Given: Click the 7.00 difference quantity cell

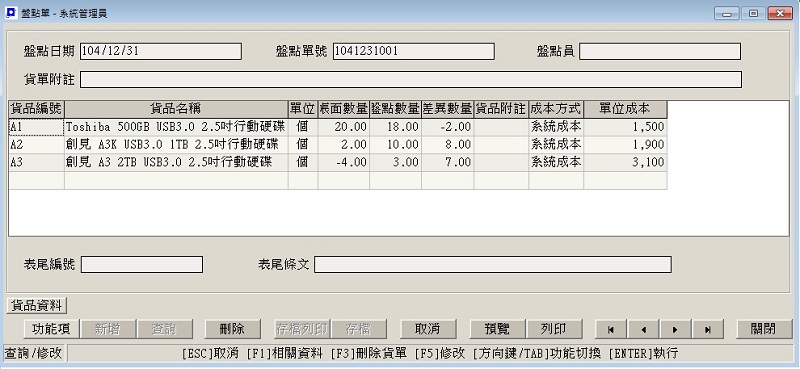Looking at the screenshot, I should coord(447,163).
